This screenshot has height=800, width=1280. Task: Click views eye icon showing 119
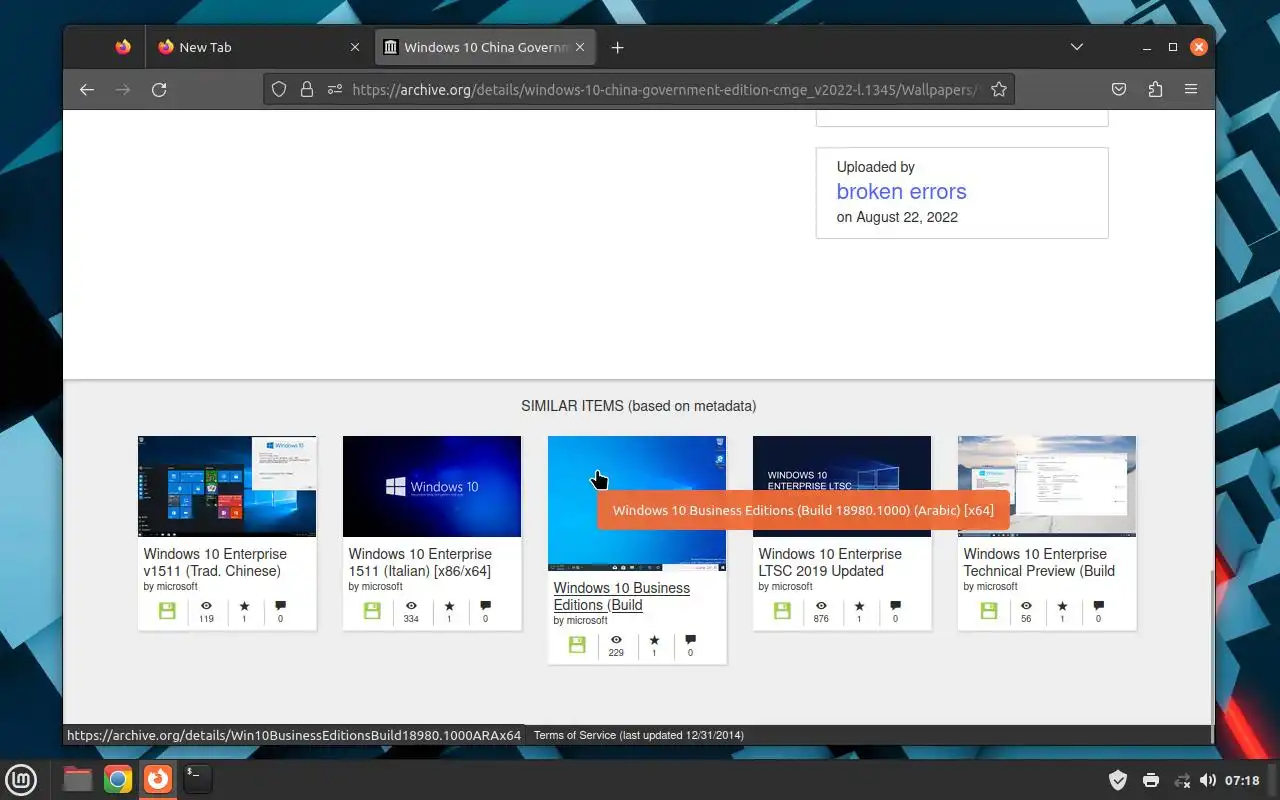pos(206,606)
